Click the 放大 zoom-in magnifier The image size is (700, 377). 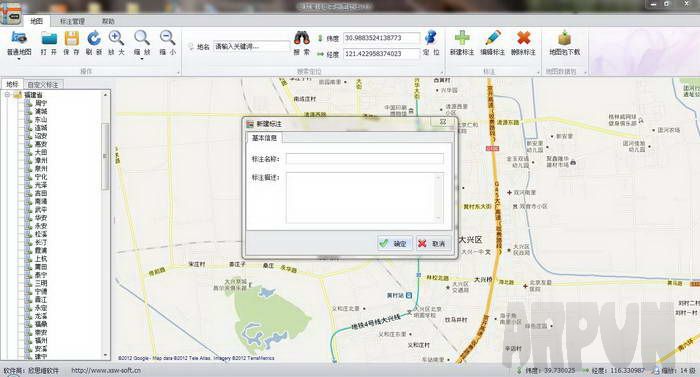[x=116, y=38]
